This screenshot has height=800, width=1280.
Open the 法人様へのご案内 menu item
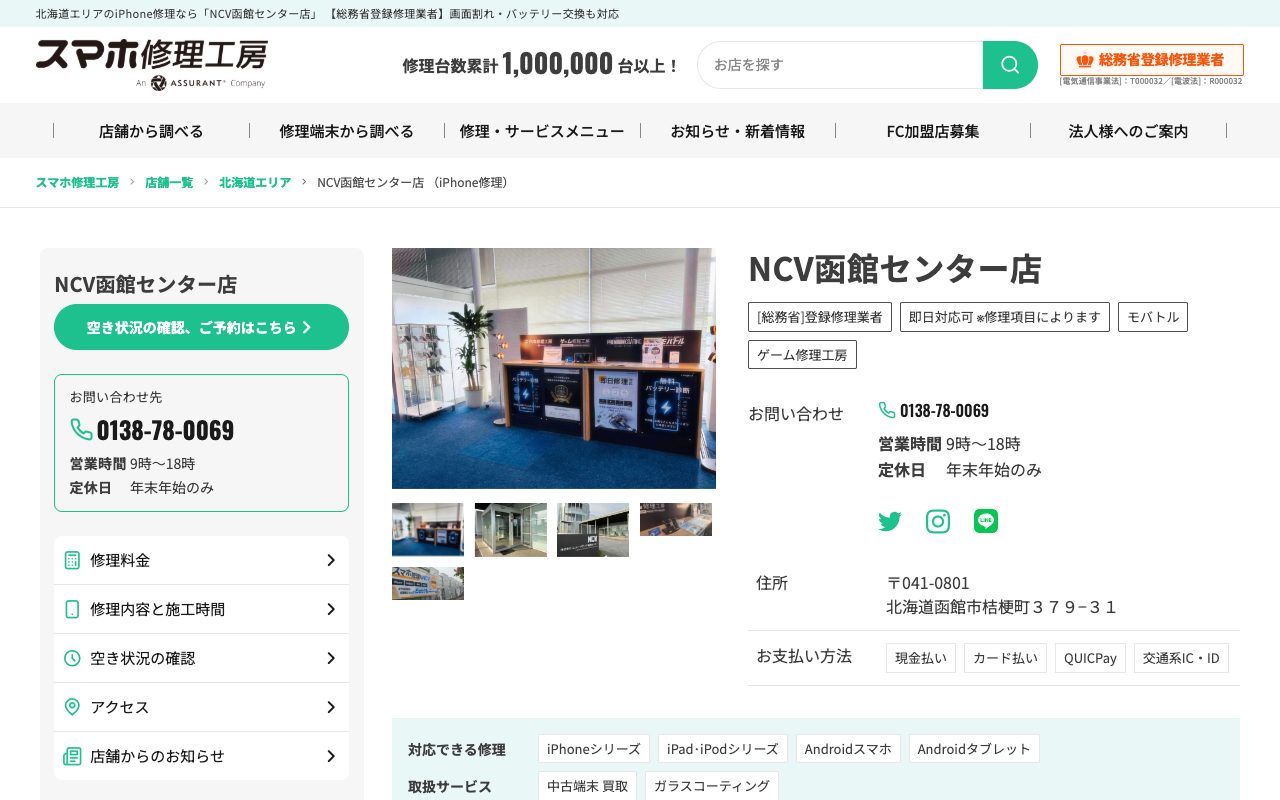tap(1129, 131)
